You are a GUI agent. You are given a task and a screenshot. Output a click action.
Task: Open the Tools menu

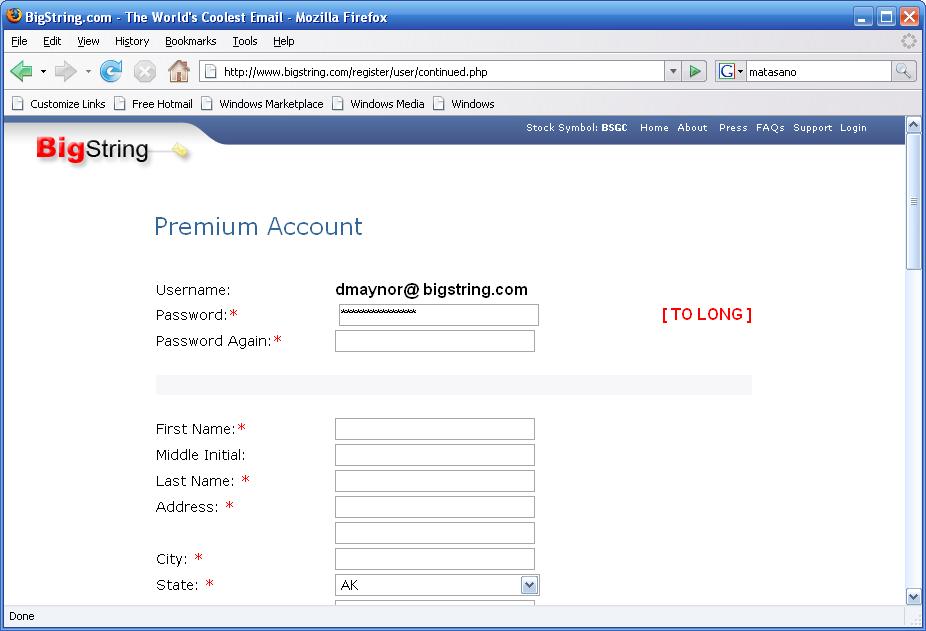coord(244,41)
